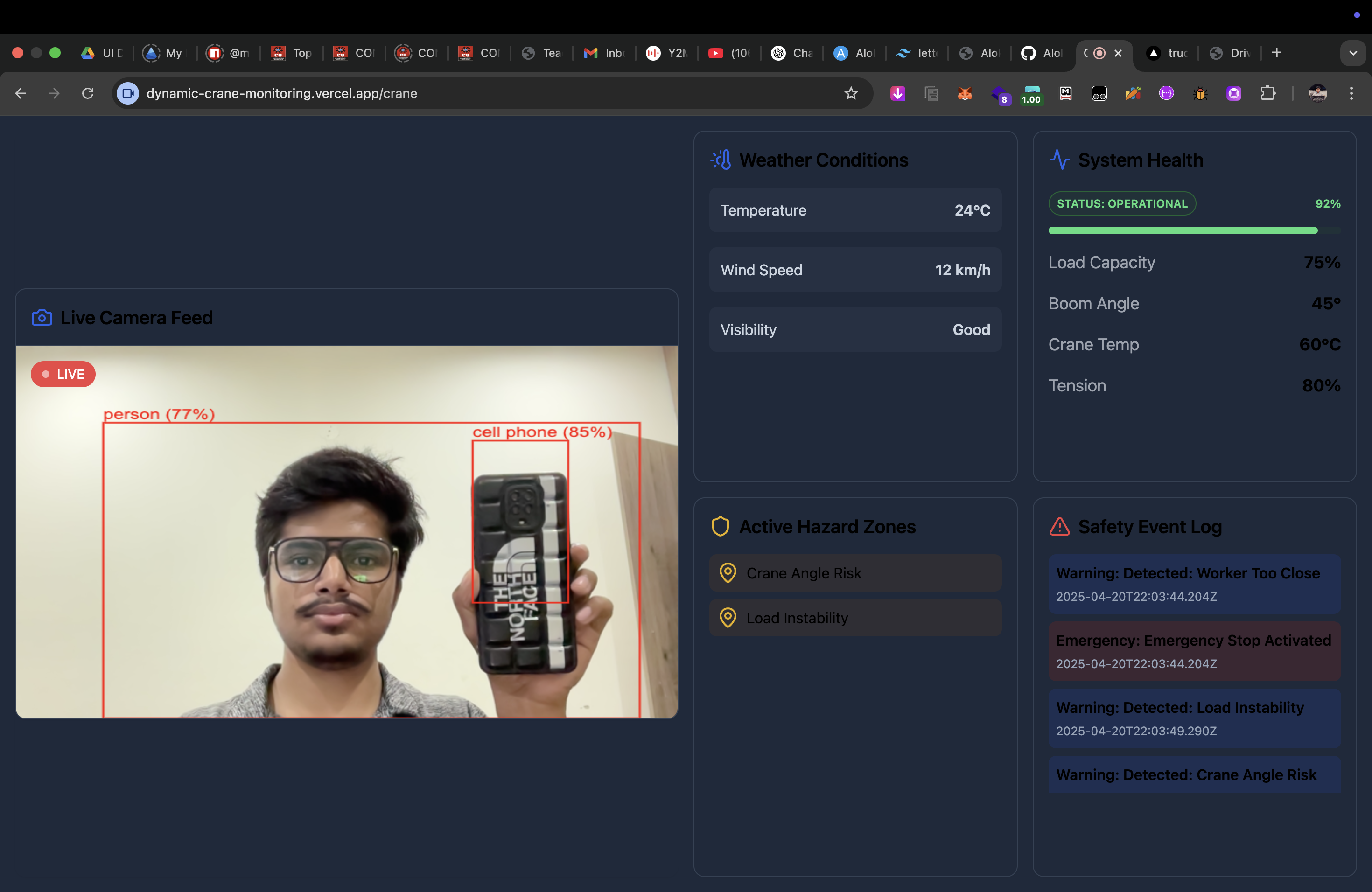Click the Crane Angle Risk hazard zone
Image resolution: width=1372 pixels, height=892 pixels.
pos(855,573)
